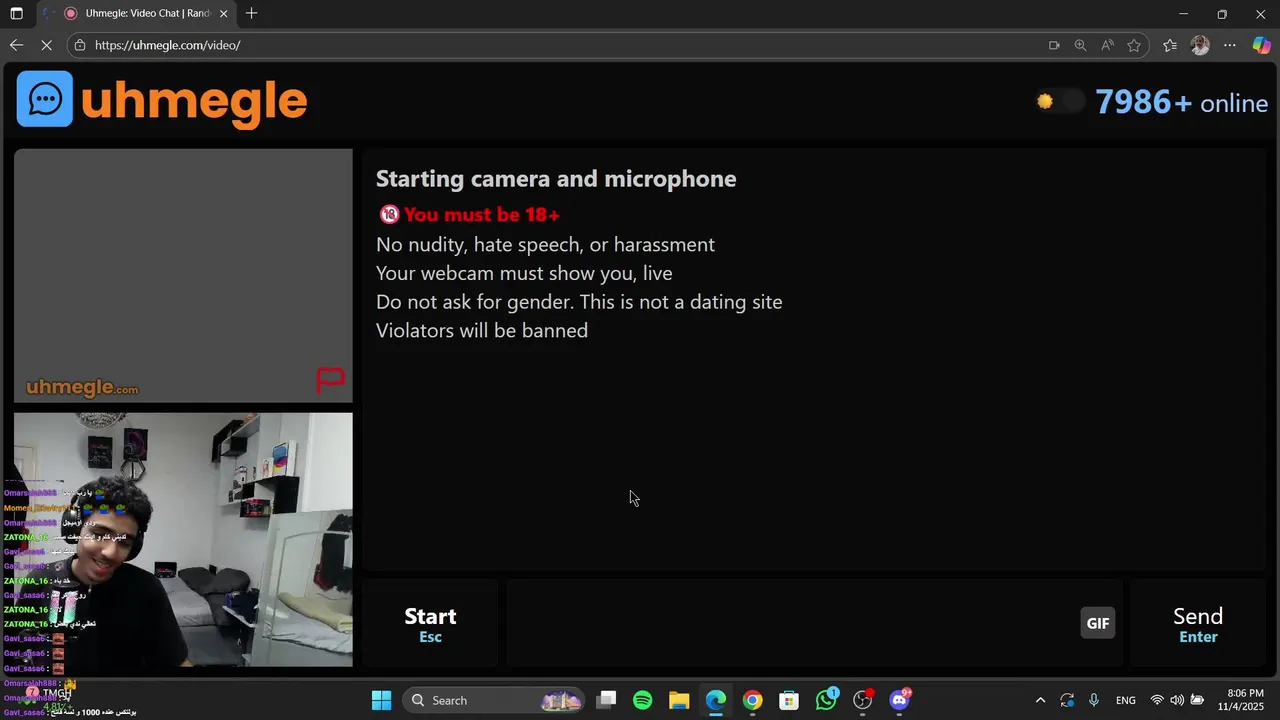Open the Favorites list icon
1280x720 pixels.
click(x=1170, y=45)
